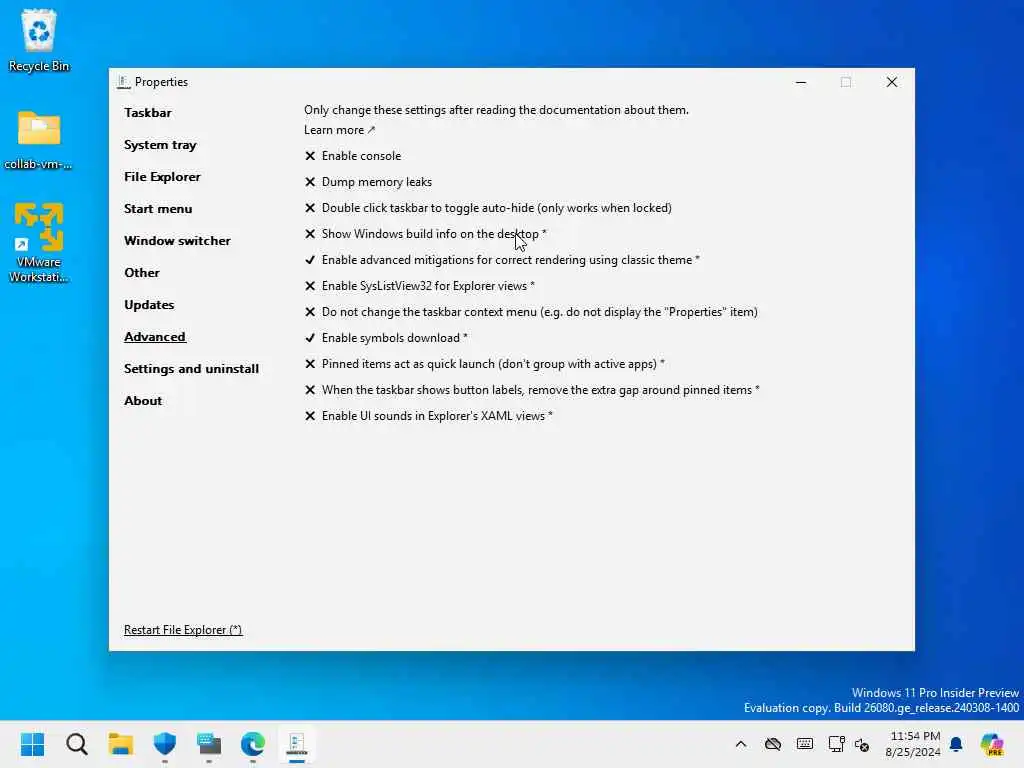
Task: Click the network display tray icon
Action: pyautogui.click(x=836, y=744)
